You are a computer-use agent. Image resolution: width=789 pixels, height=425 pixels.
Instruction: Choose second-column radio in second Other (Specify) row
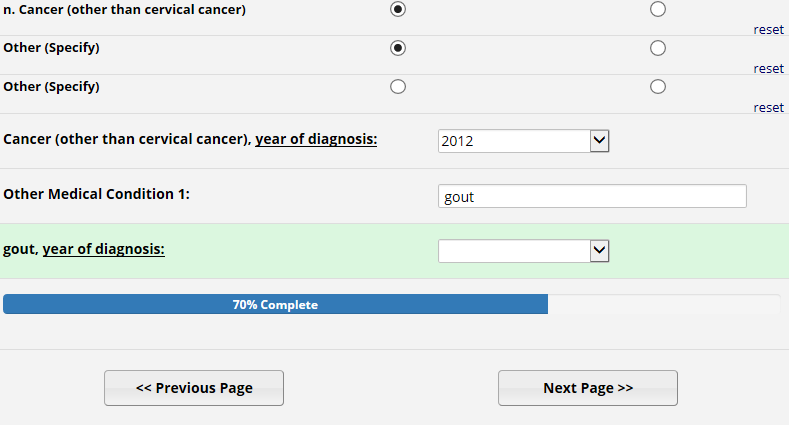click(x=658, y=86)
